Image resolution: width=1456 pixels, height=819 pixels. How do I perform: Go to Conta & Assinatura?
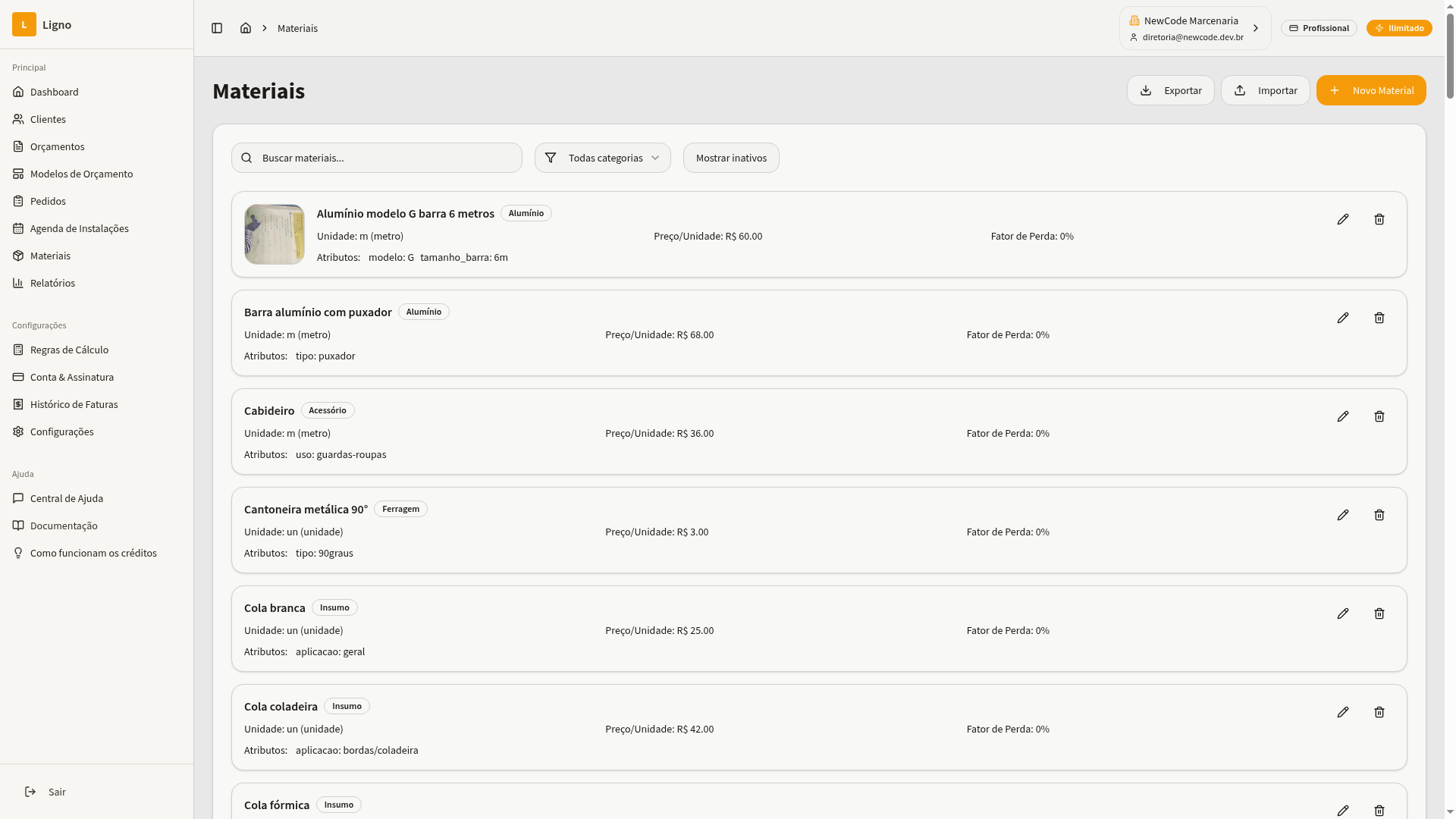point(96,377)
